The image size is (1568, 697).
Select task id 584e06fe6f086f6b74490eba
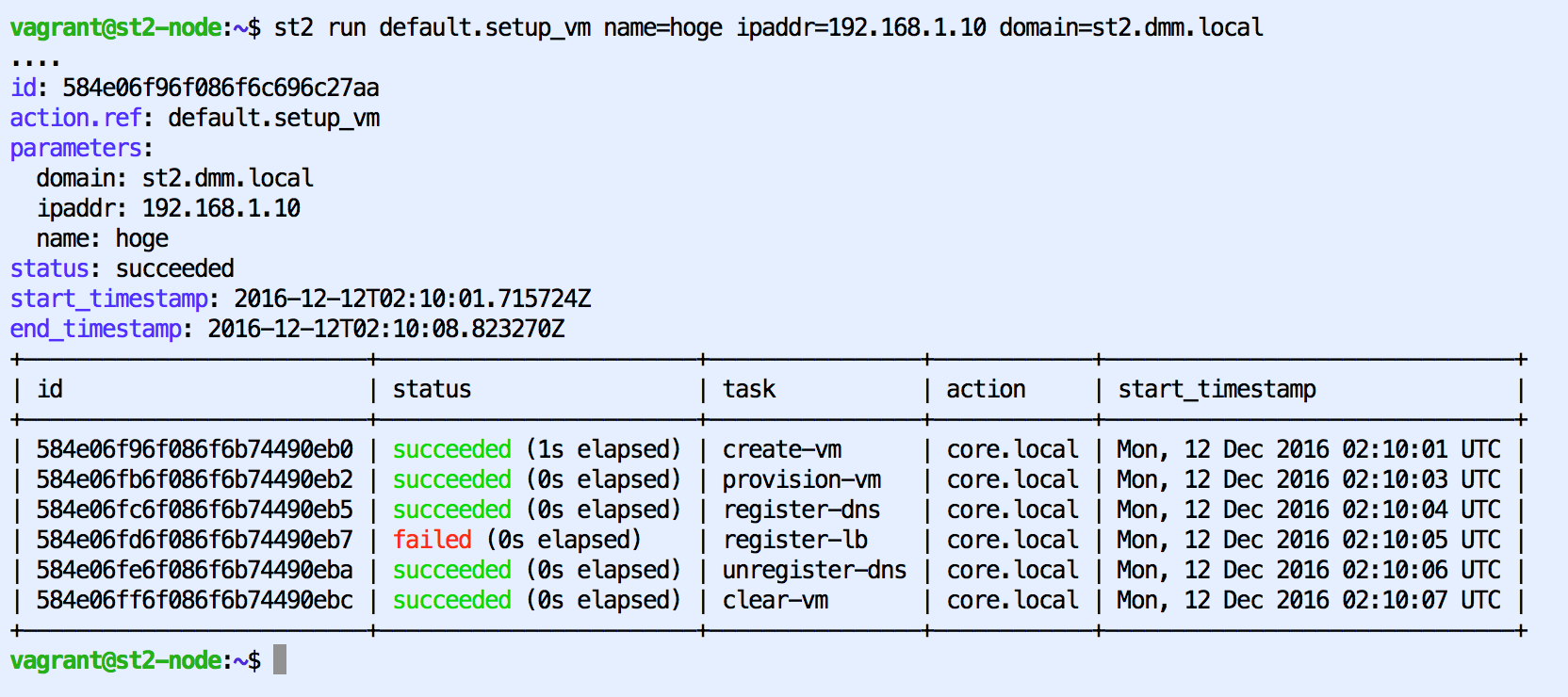tap(195, 570)
